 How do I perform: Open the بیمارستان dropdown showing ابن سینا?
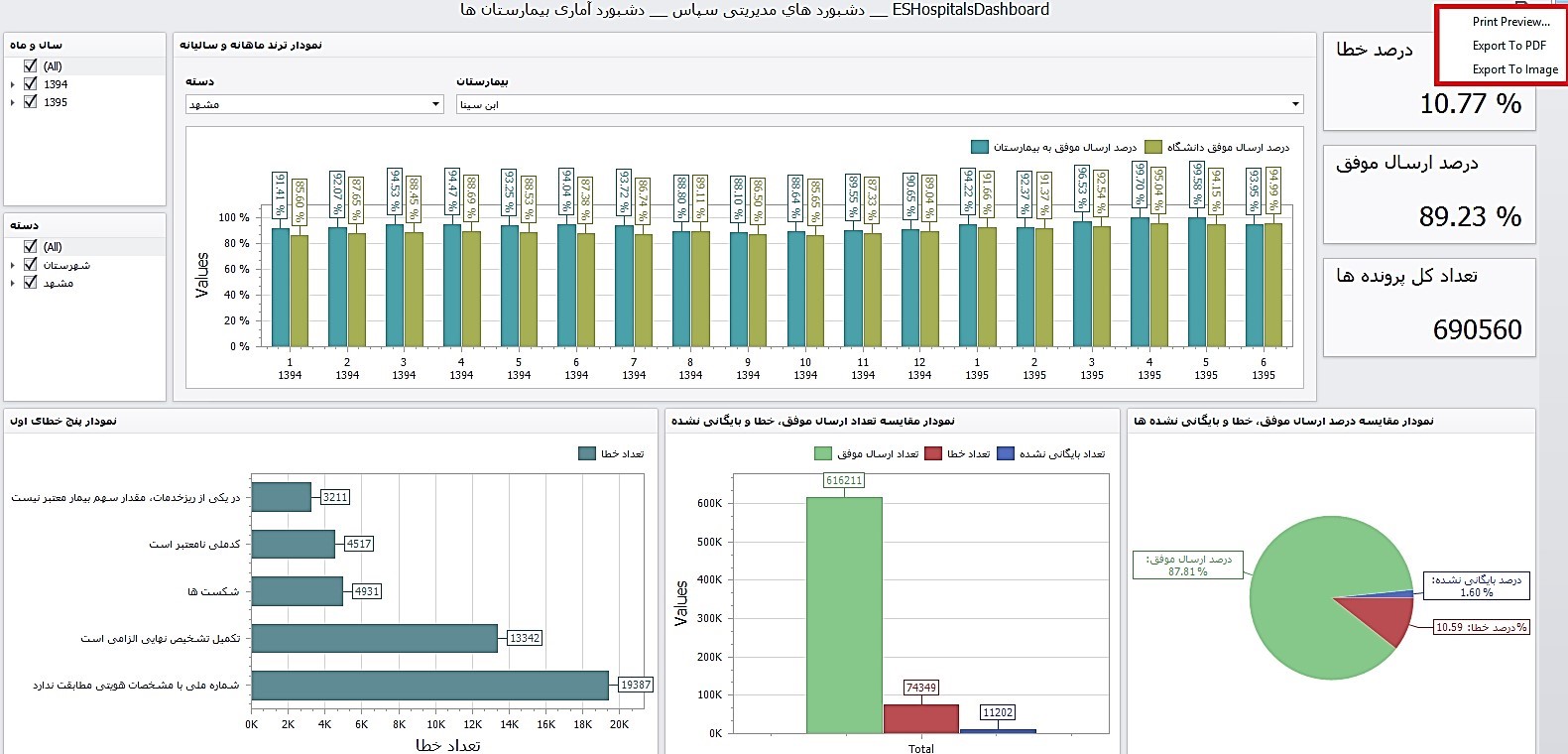pyautogui.click(x=1295, y=104)
